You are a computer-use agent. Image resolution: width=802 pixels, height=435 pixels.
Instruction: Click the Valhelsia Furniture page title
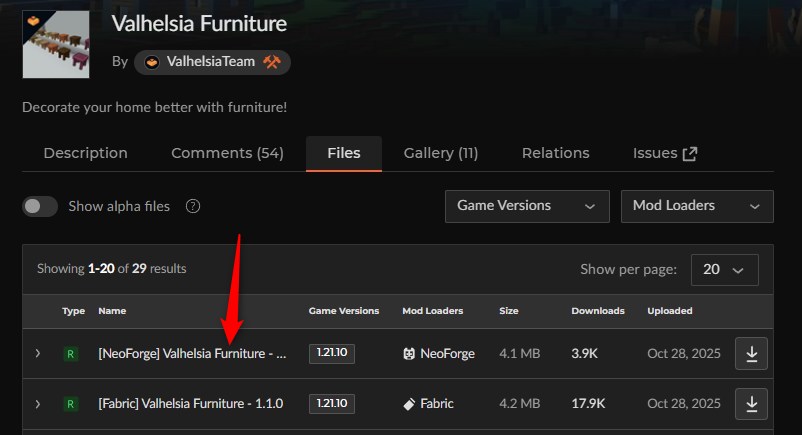199,24
